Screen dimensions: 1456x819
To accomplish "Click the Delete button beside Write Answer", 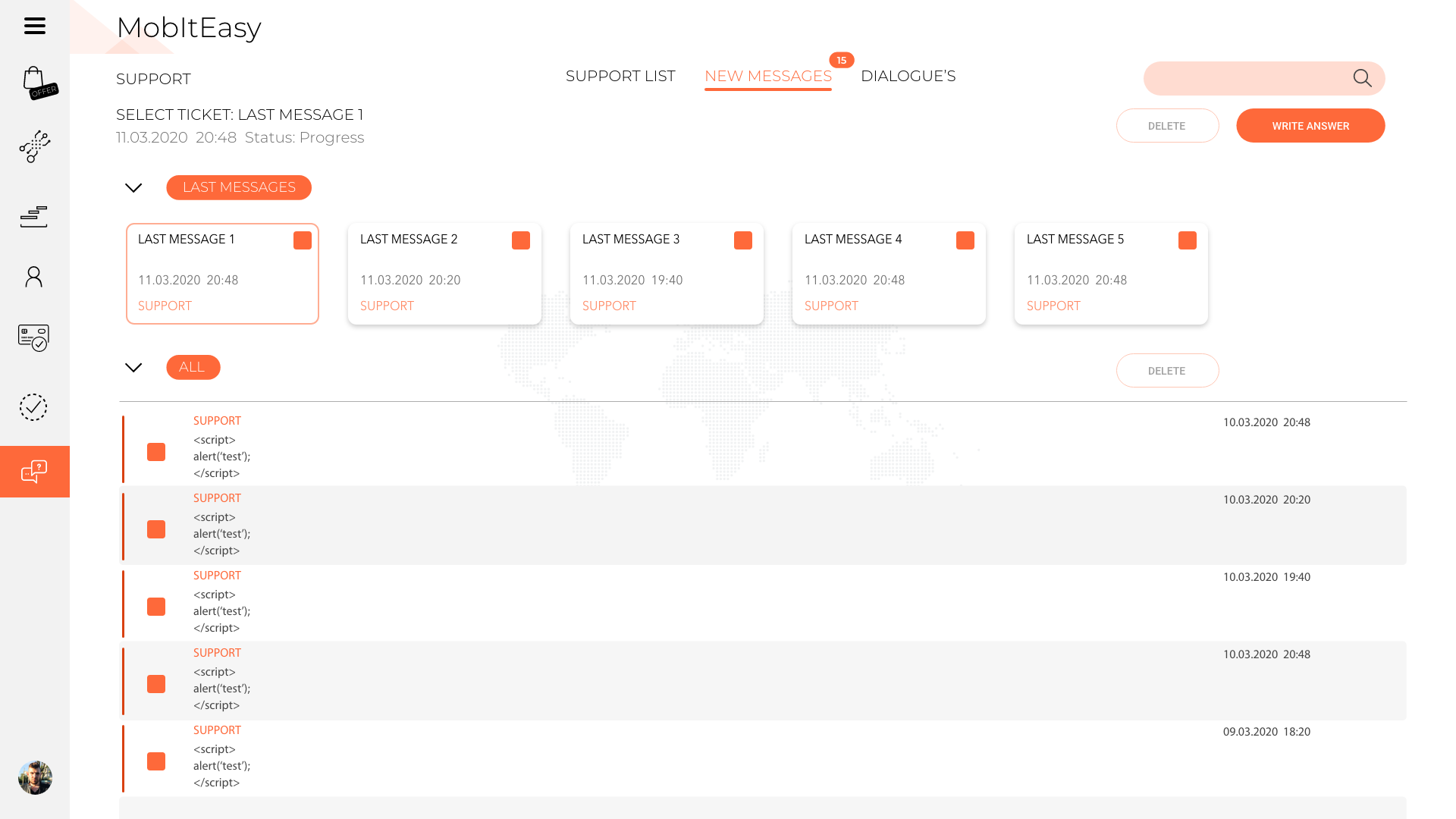I will tap(1167, 126).
